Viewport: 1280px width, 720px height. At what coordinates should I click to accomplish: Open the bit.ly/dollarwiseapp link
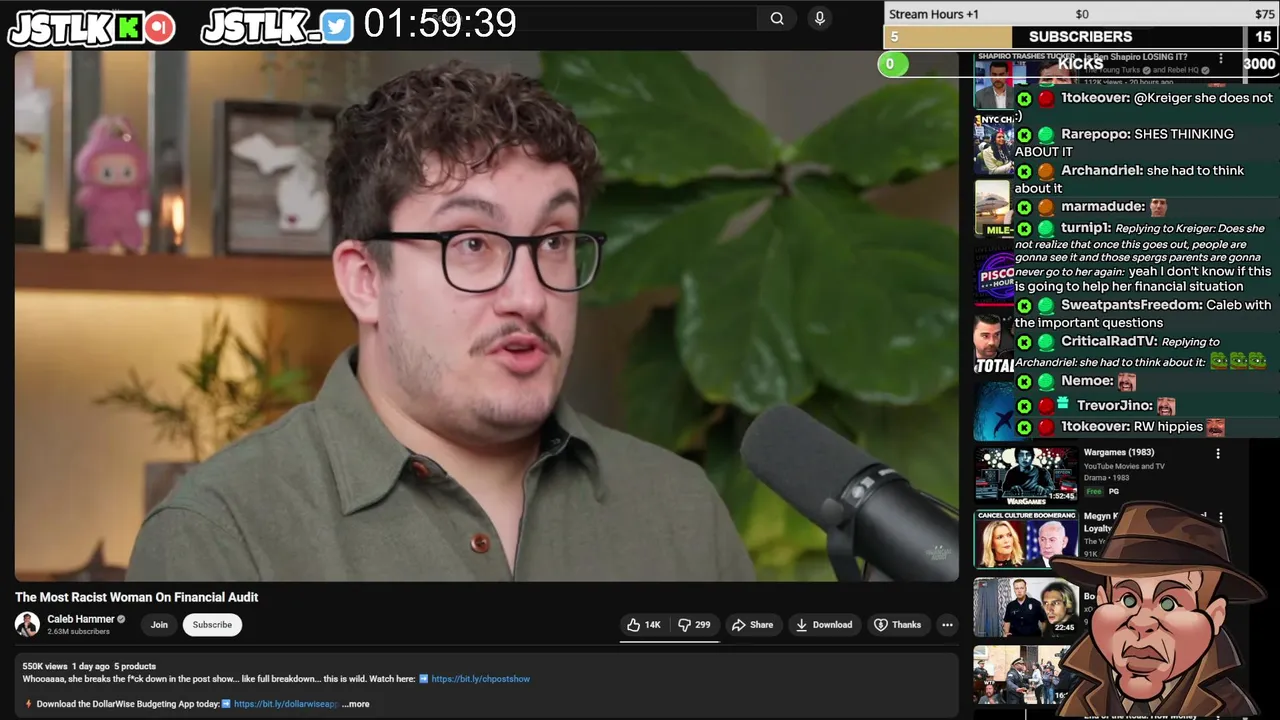[x=286, y=704]
